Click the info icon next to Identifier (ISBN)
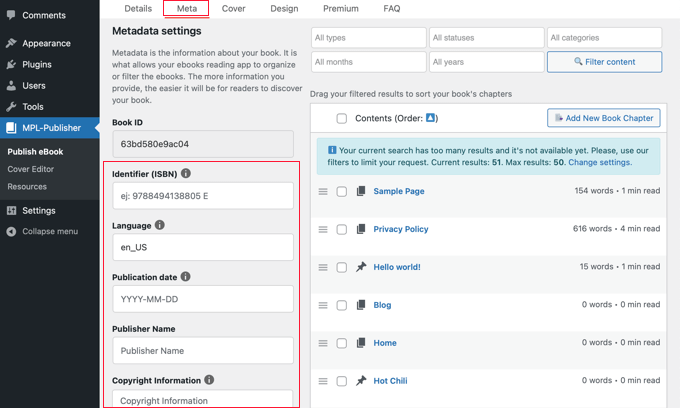 (186, 173)
